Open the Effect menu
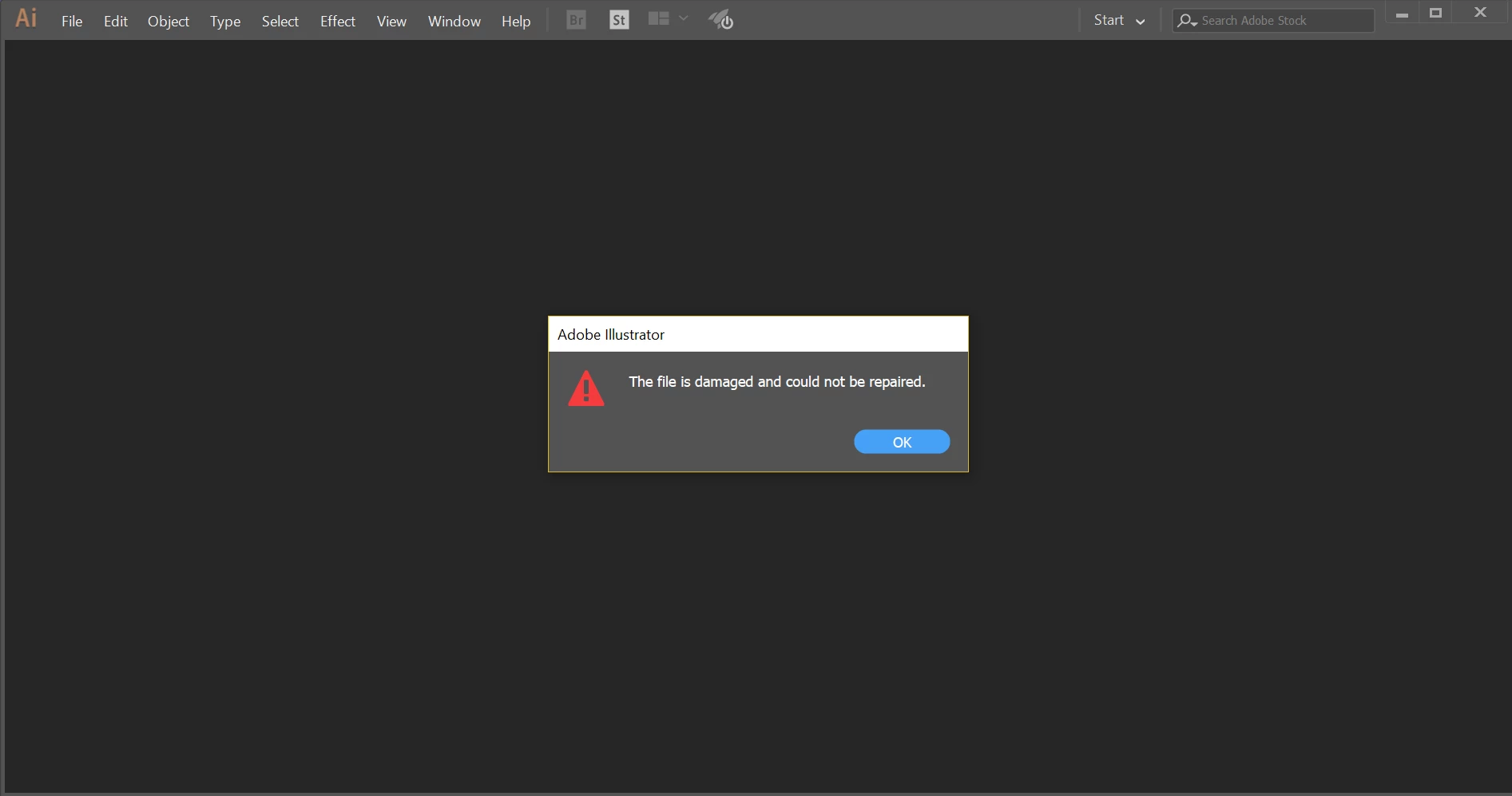Screen dimensions: 1512x796 [x=338, y=22]
